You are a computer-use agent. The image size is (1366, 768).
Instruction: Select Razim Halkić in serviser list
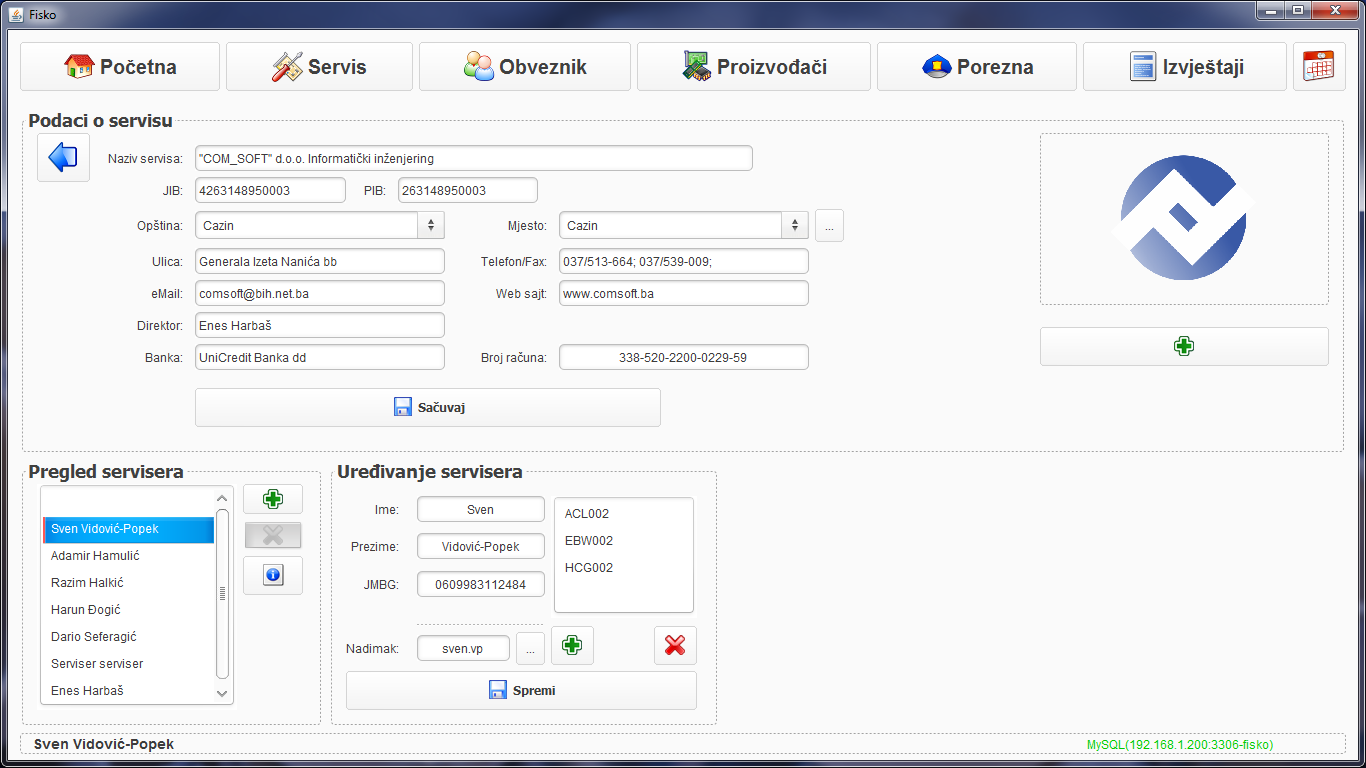(x=128, y=583)
